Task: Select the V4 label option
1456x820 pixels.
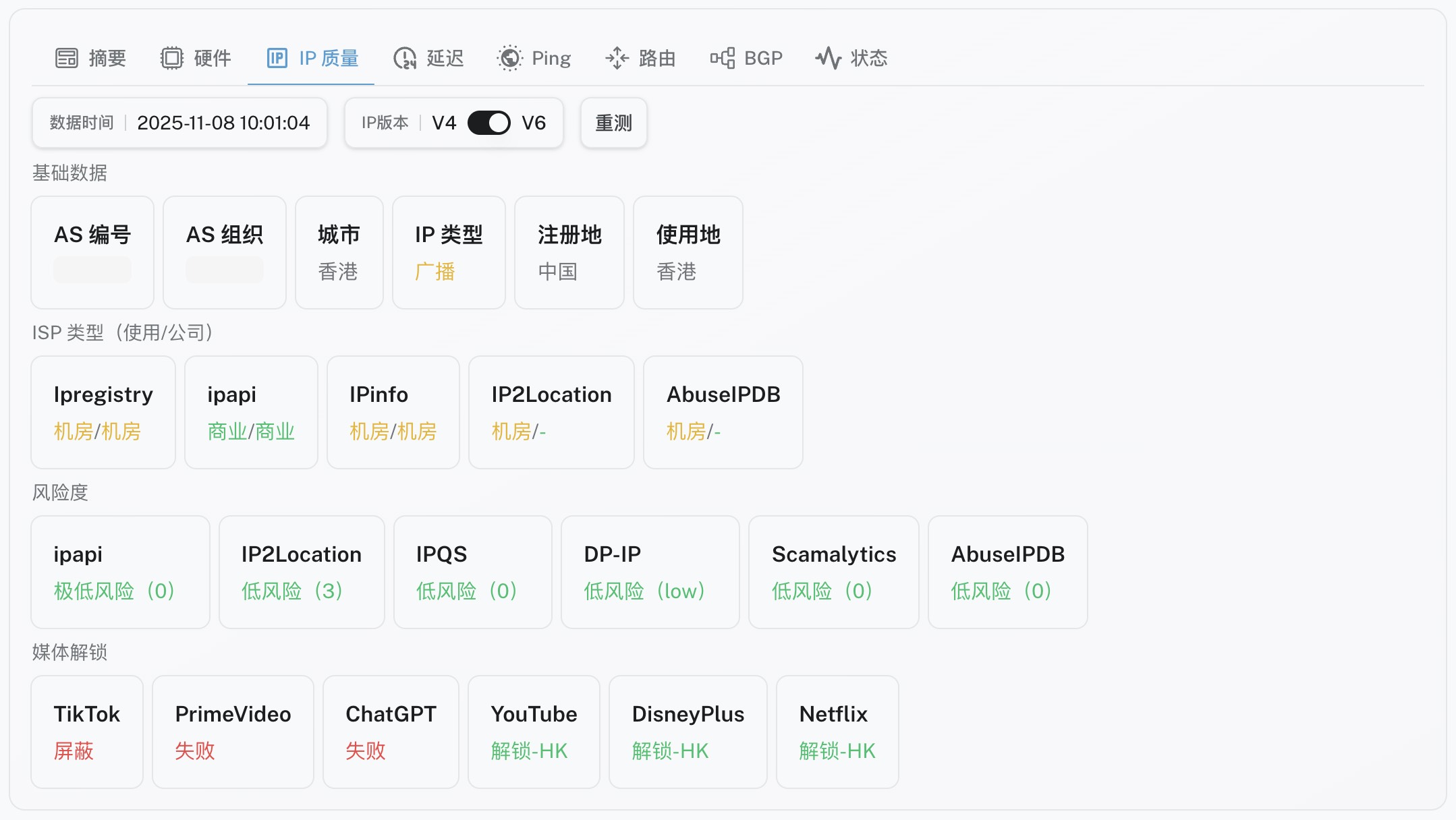Action: (x=444, y=123)
